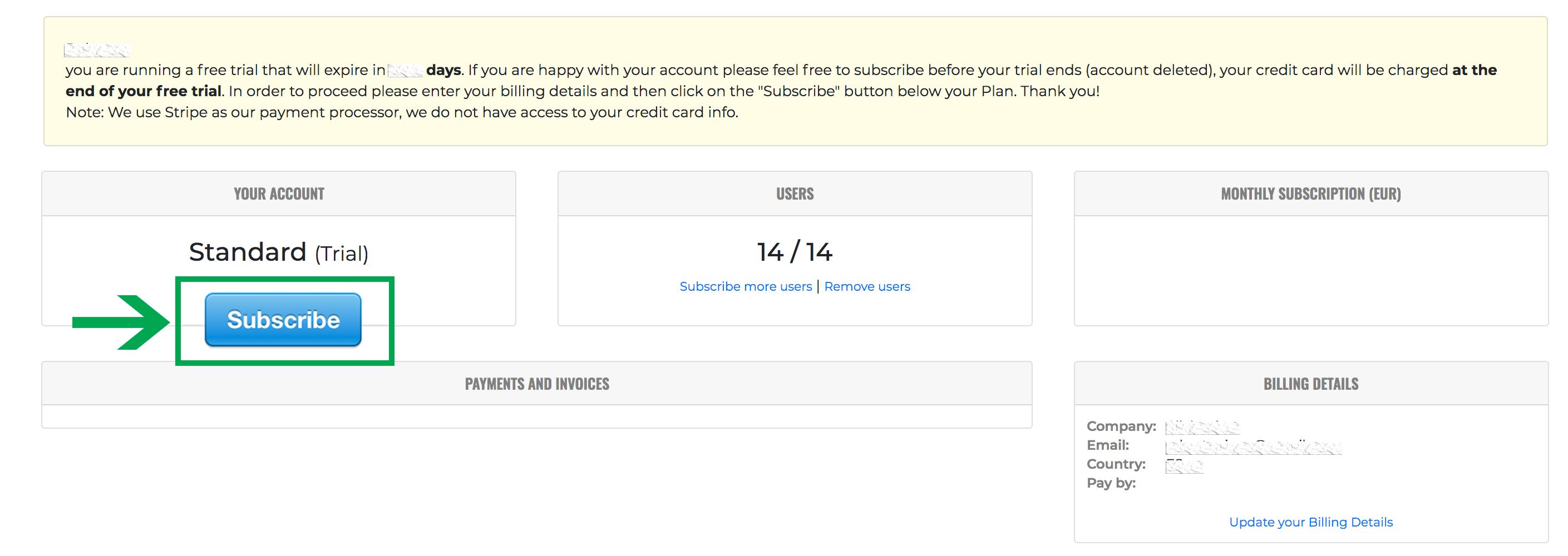Select the MONTHLY SUBSCRIPTION (EUR) header

(x=1310, y=194)
